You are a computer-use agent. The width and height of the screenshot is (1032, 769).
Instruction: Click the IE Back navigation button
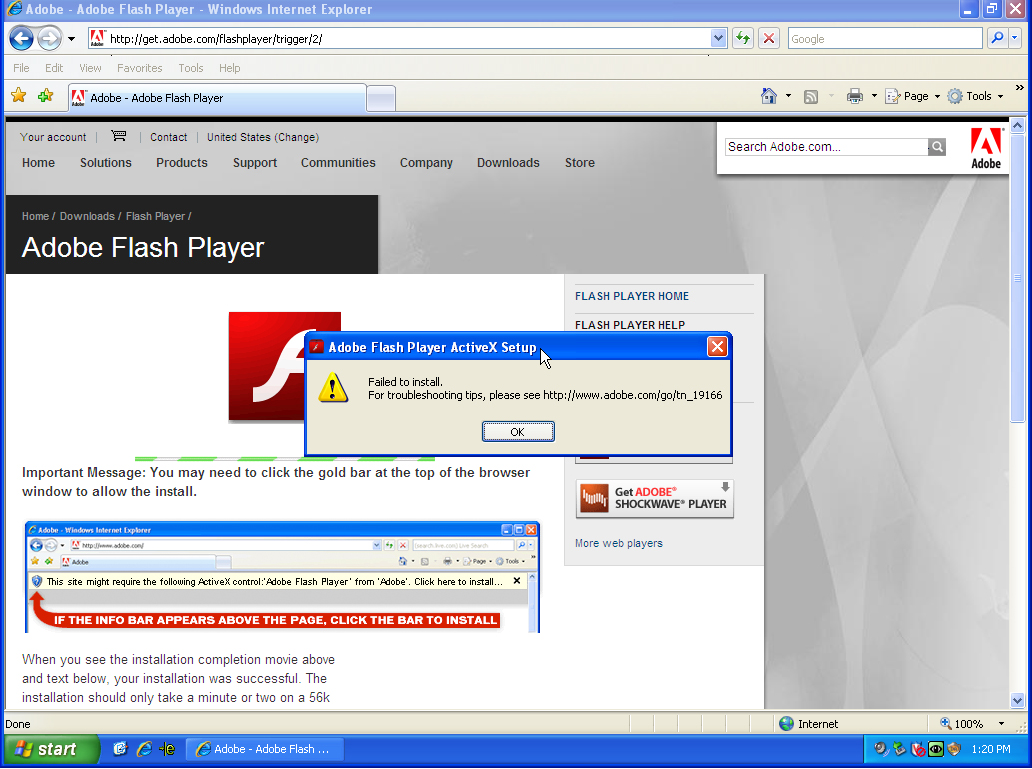pos(21,38)
